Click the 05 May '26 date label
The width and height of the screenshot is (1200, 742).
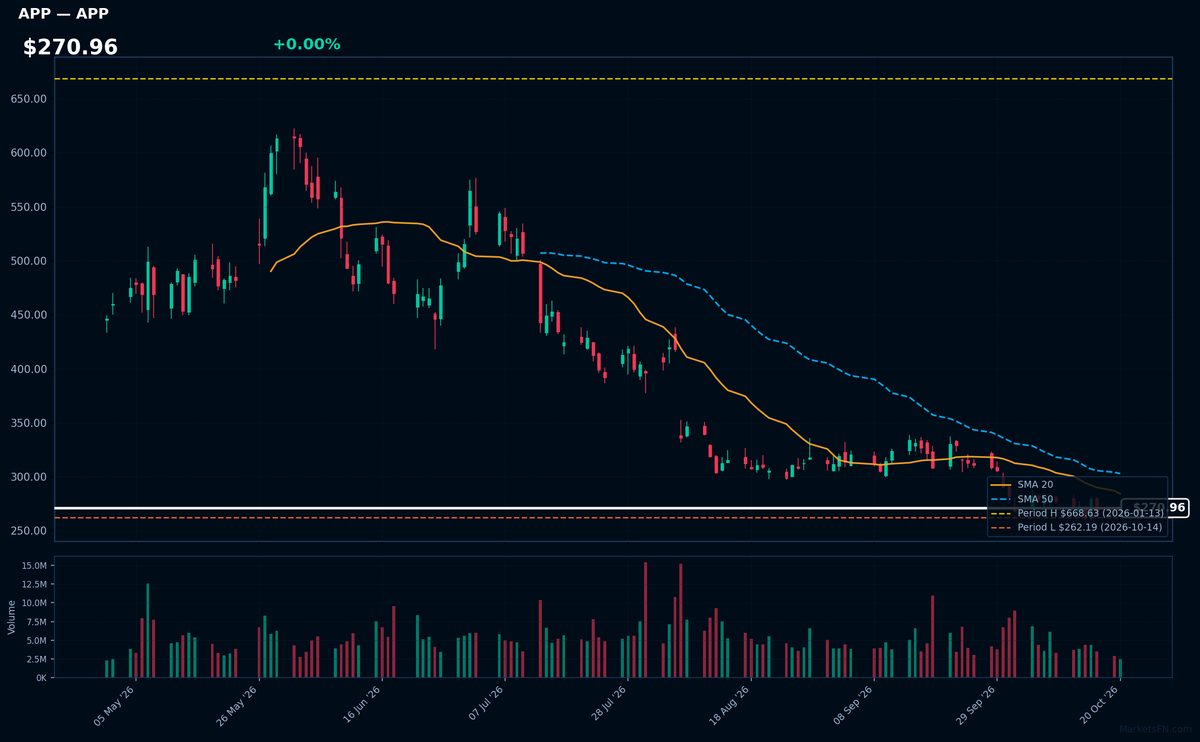114,705
